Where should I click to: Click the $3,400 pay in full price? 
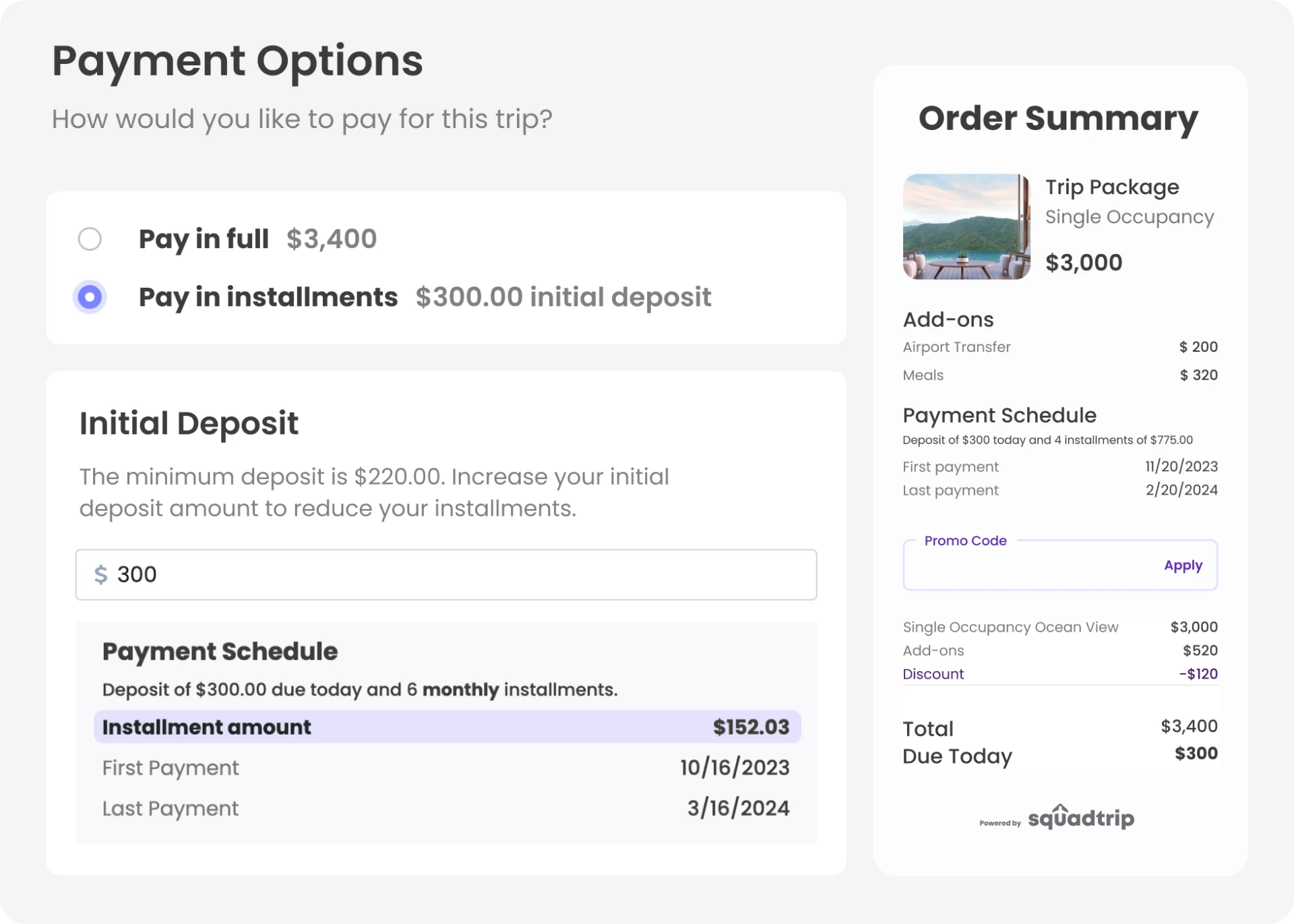332,239
